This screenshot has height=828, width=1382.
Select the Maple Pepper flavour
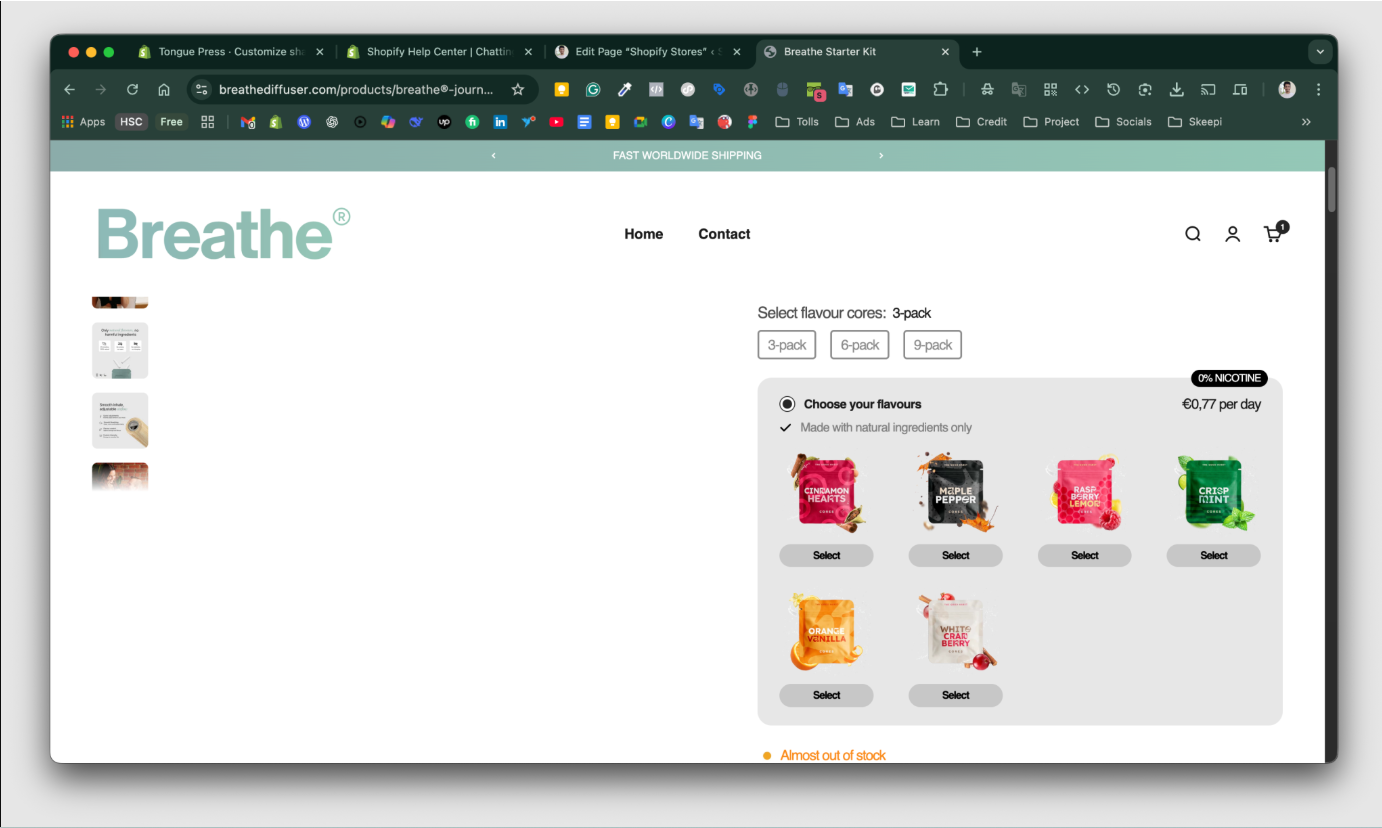pos(955,555)
